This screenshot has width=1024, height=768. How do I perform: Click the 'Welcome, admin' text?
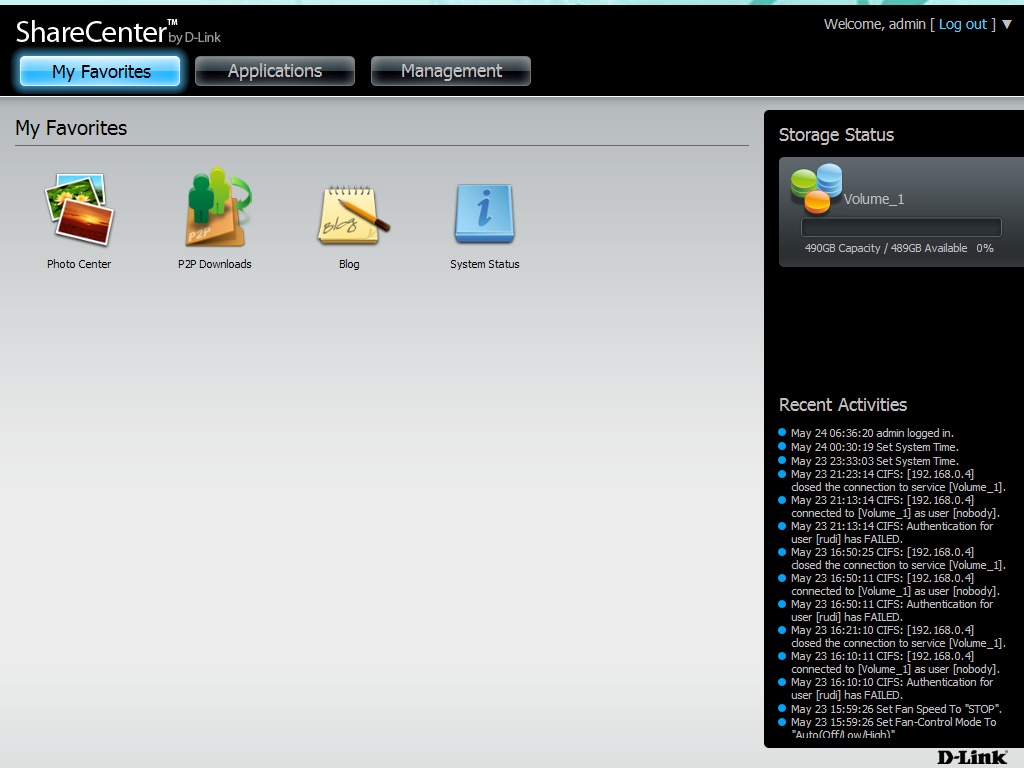click(874, 24)
